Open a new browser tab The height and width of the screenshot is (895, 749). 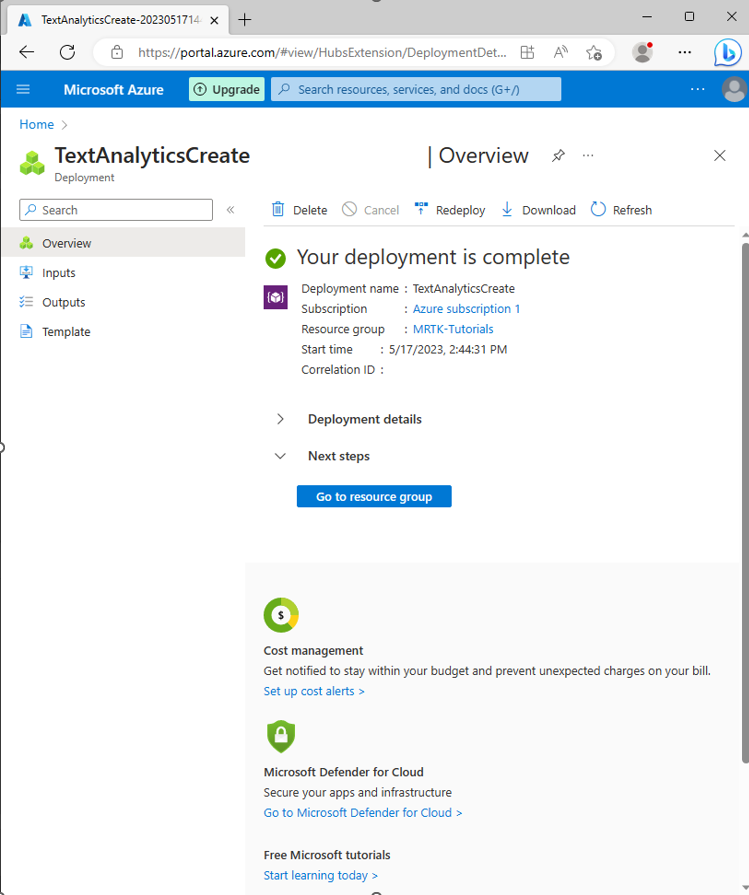(244, 20)
